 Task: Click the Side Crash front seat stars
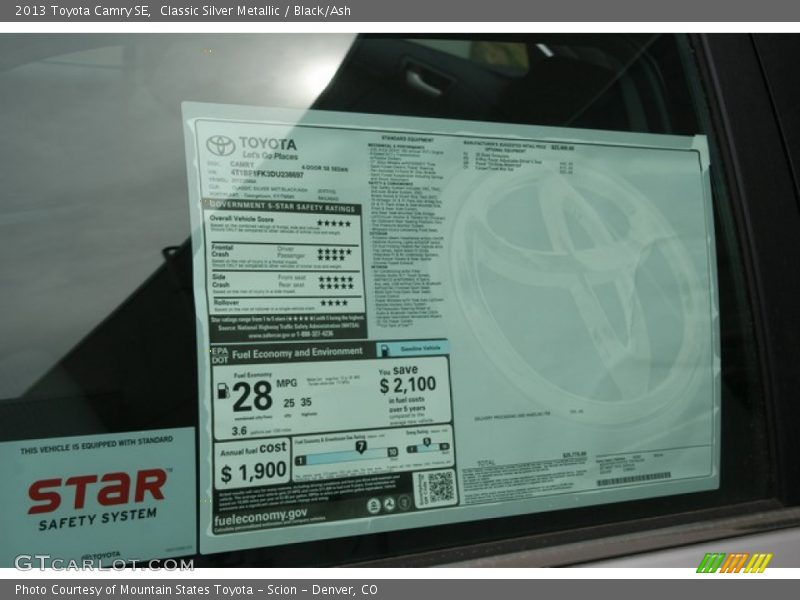pyautogui.click(x=336, y=279)
